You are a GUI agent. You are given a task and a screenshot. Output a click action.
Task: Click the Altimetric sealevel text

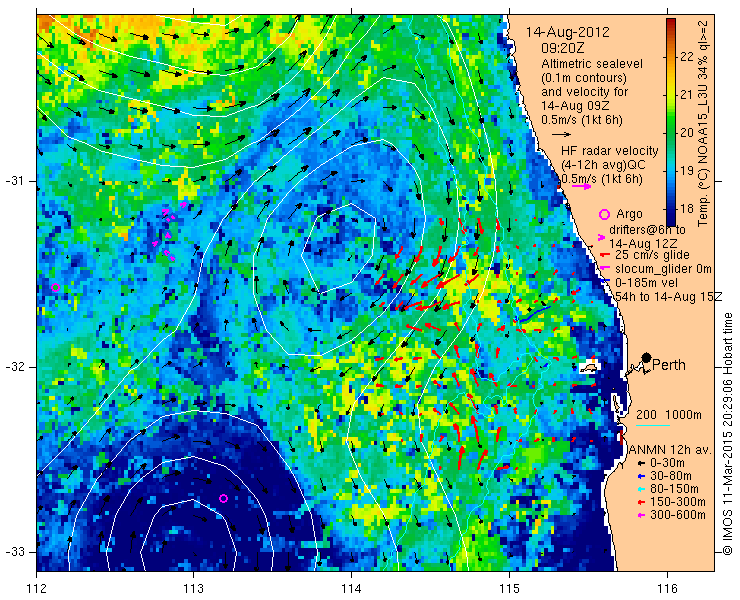pyautogui.click(x=592, y=63)
